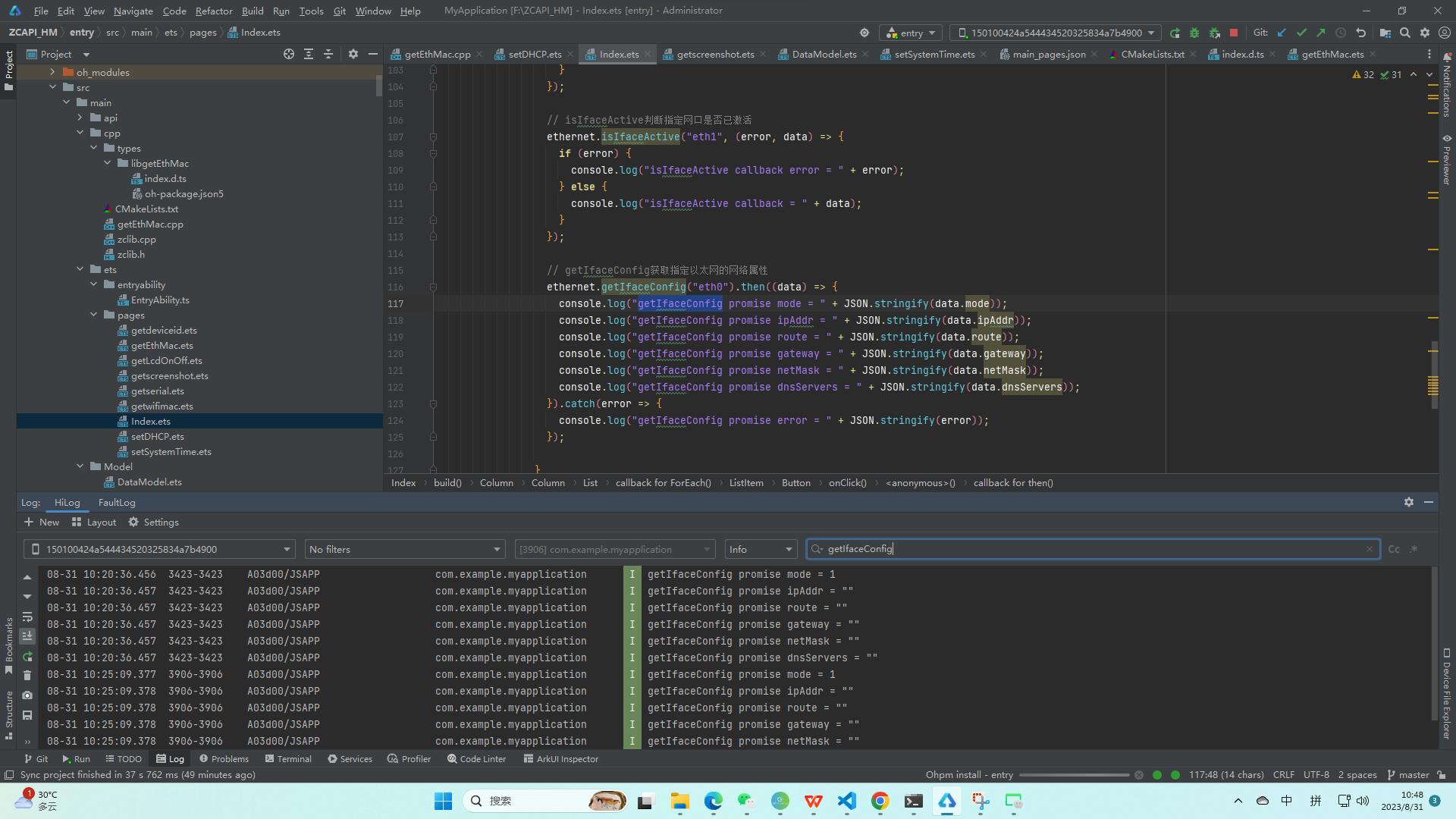
Task: Click Settings in HiLog toolbar
Action: 154,522
